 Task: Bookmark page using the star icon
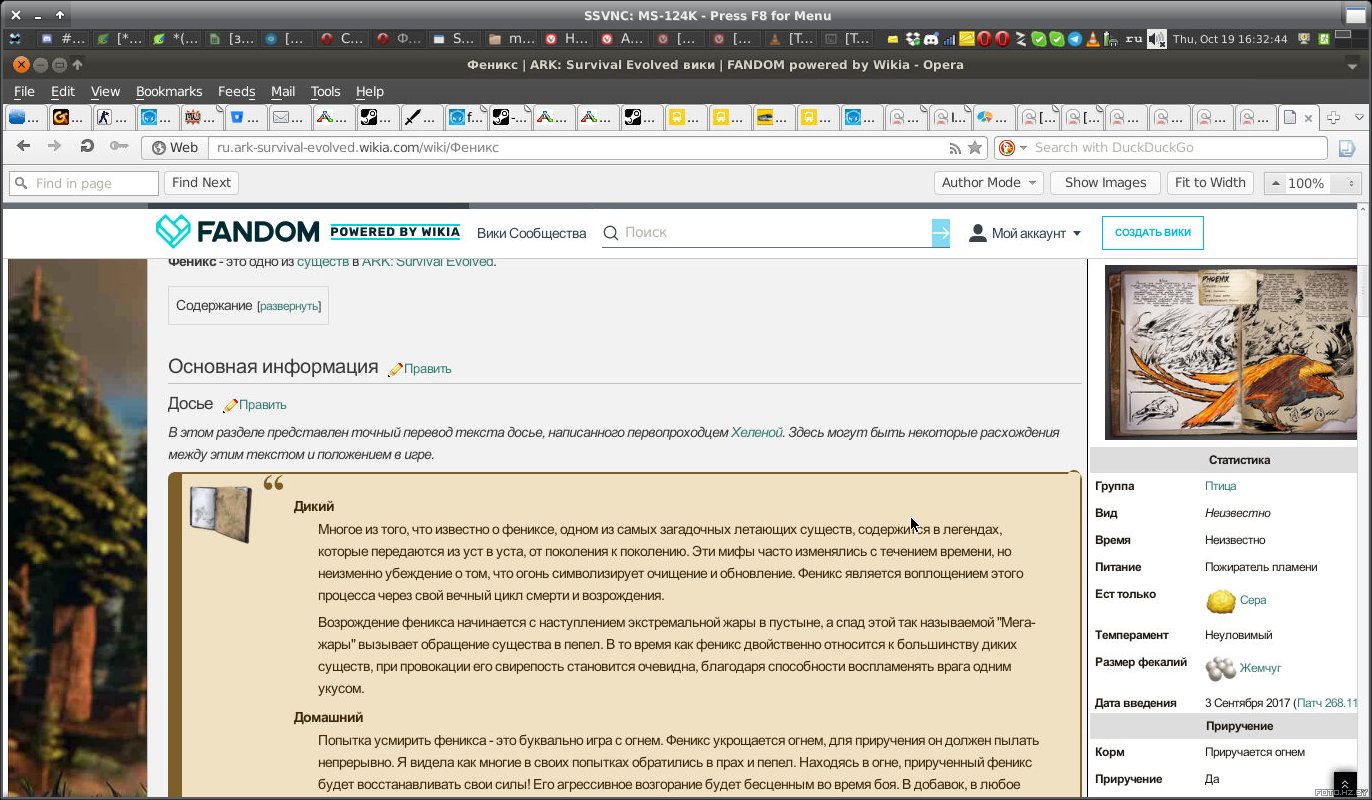(975, 148)
